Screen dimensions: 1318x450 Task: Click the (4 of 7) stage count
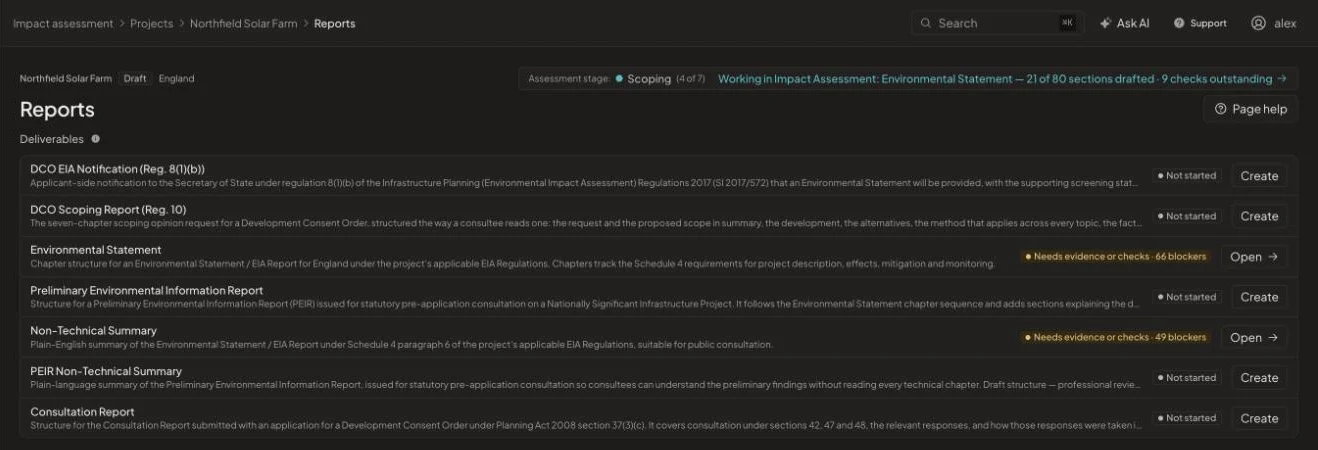[691, 79]
